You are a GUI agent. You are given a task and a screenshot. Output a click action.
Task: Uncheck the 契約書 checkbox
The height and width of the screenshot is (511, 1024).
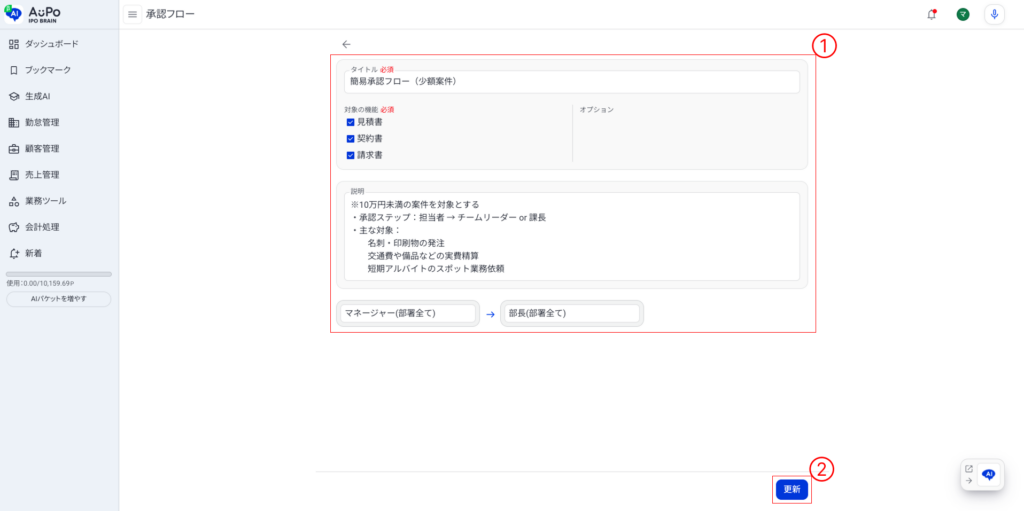pos(351,139)
